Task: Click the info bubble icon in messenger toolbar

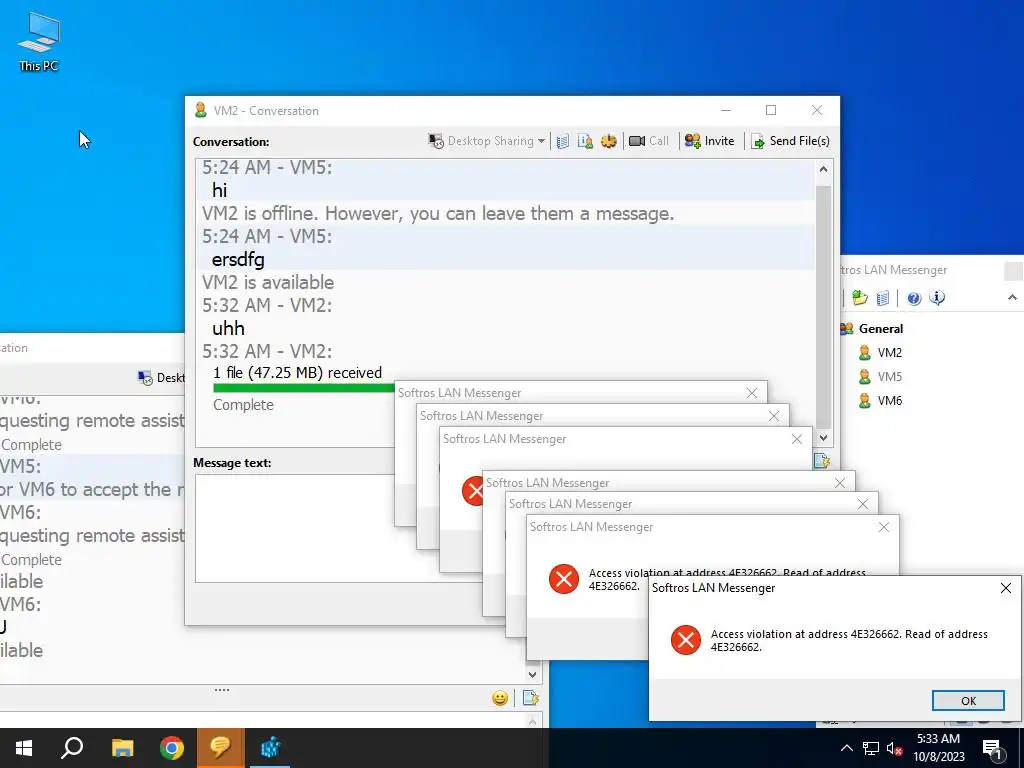Action: (x=937, y=298)
